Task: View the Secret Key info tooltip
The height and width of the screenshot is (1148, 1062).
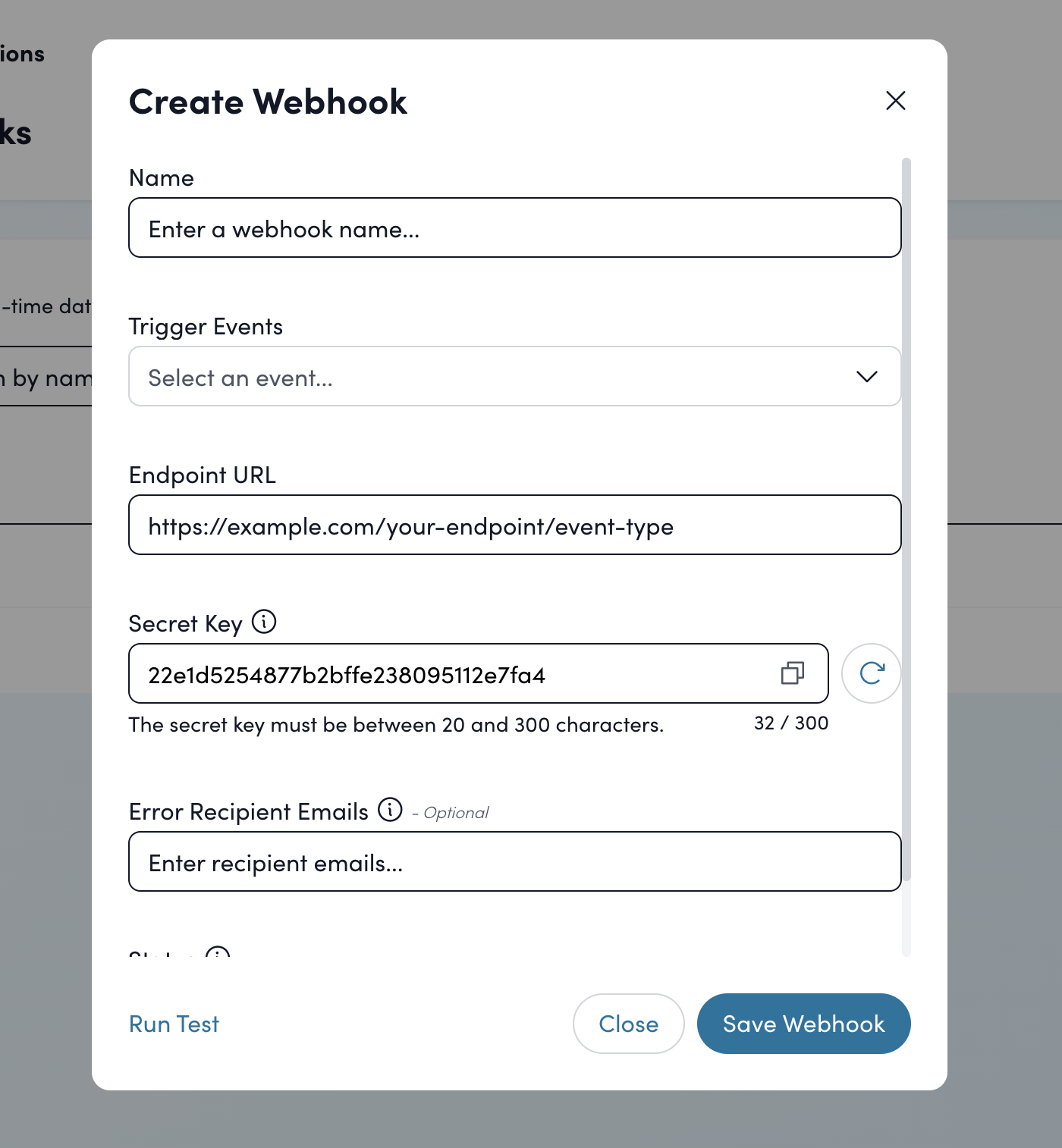Action: pyautogui.click(x=263, y=623)
